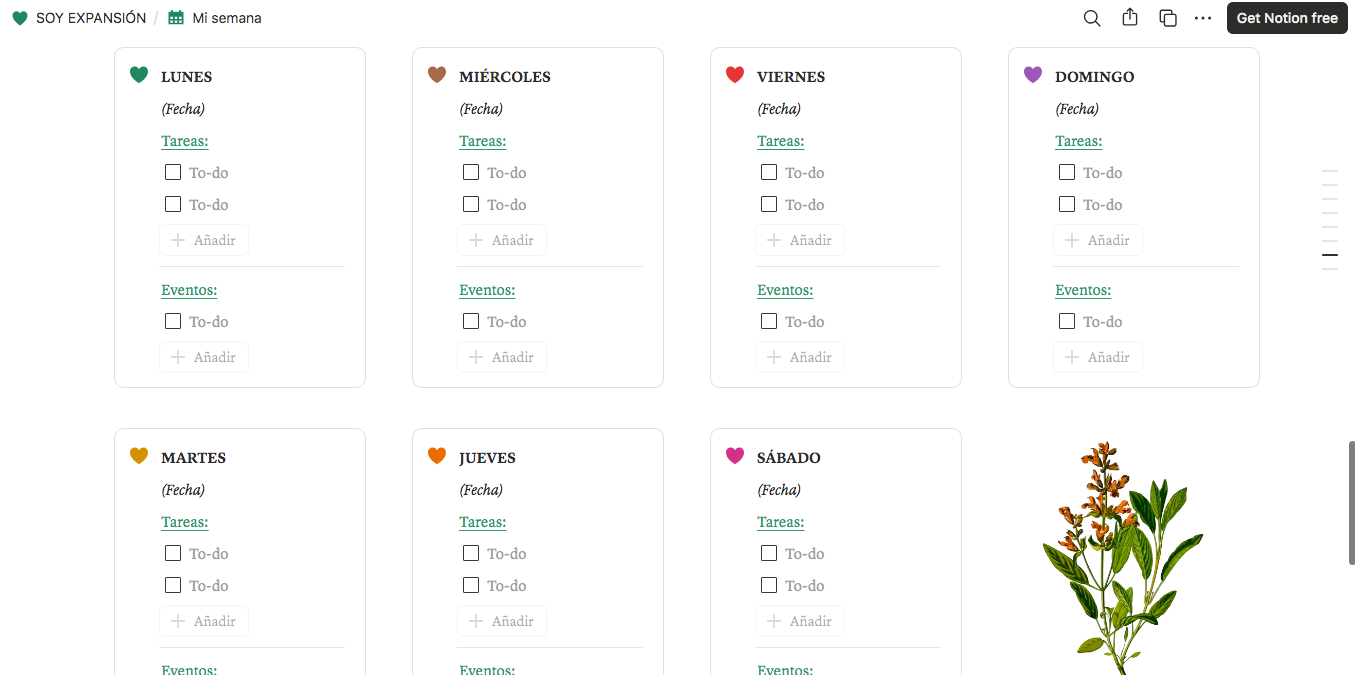Click the orange heart icon above JUEVES
Image resolution: width=1355 pixels, height=675 pixels.
click(x=438, y=455)
